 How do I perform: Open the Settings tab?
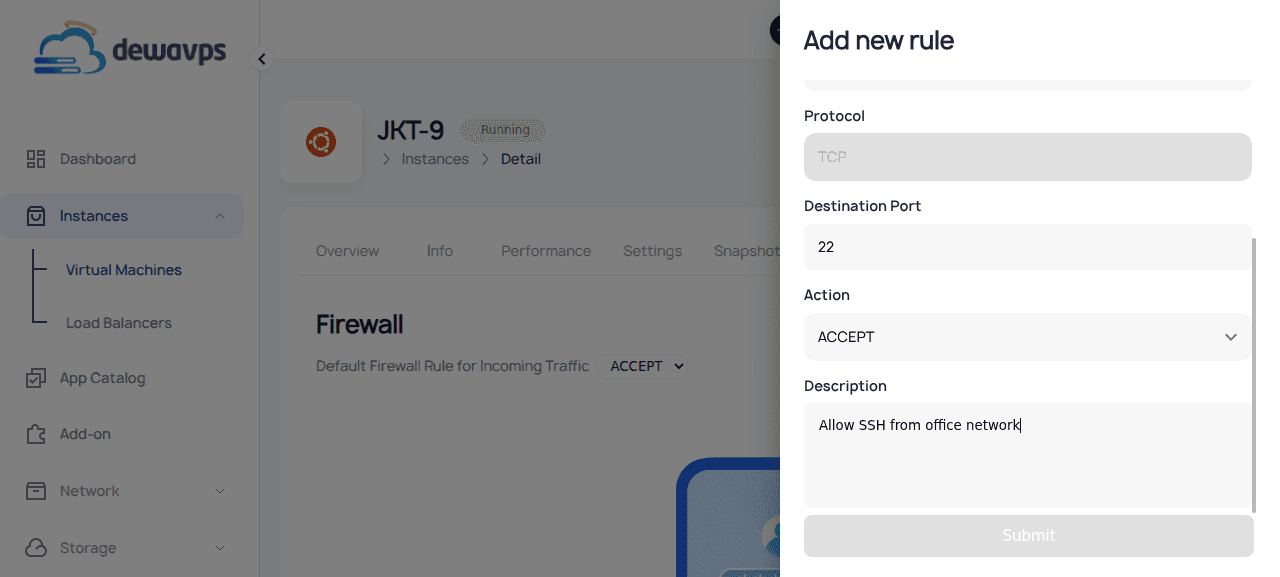(x=652, y=250)
